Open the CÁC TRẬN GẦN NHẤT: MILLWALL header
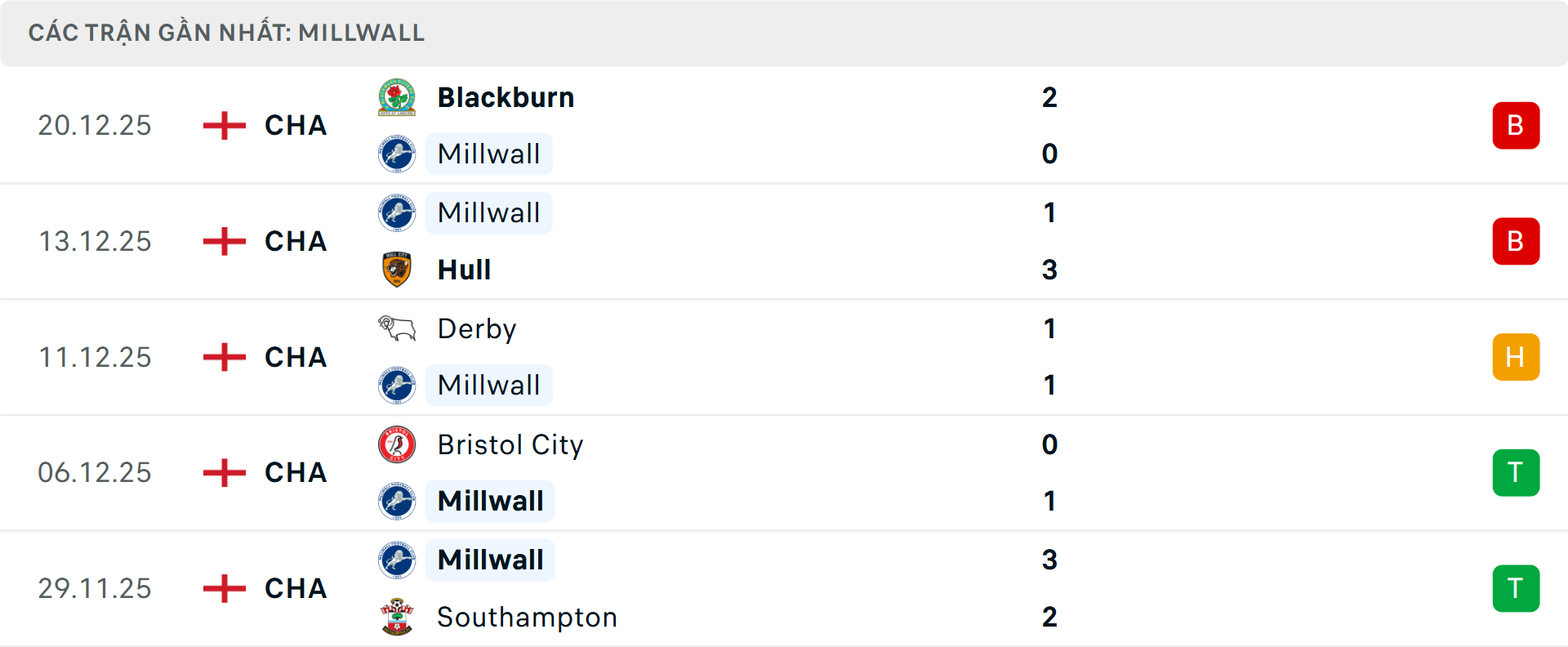Image resolution: width=1568 pixels, height=647 pixels. (x=225, y=32)
